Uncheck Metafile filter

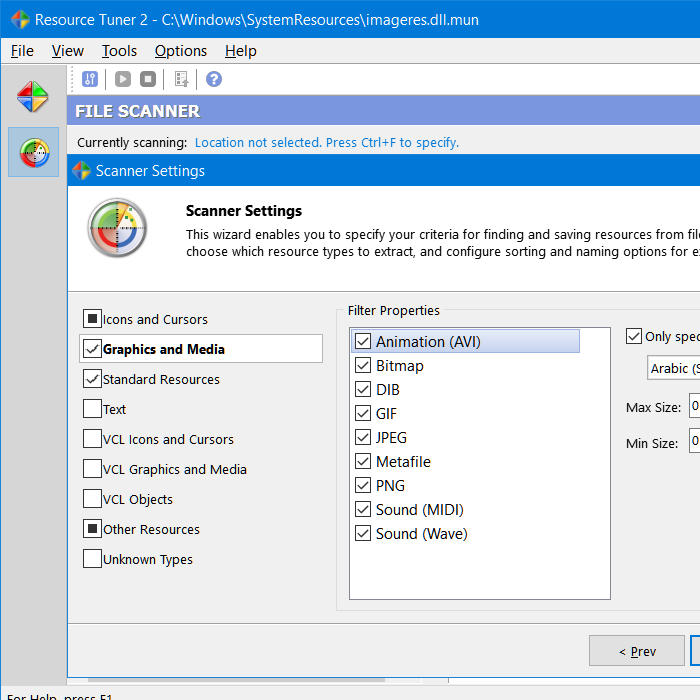tap(363, 461)
